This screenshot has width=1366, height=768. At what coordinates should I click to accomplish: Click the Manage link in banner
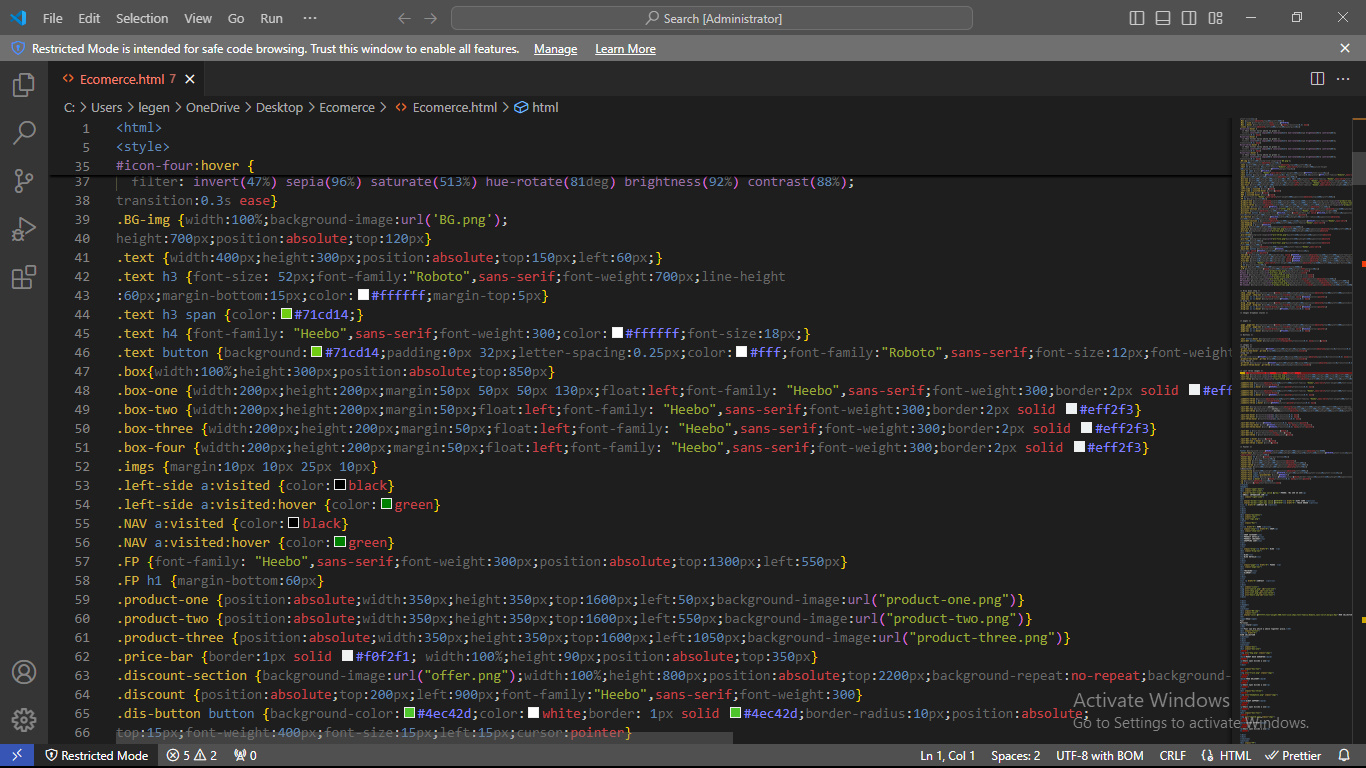click(x=555, y=49)
